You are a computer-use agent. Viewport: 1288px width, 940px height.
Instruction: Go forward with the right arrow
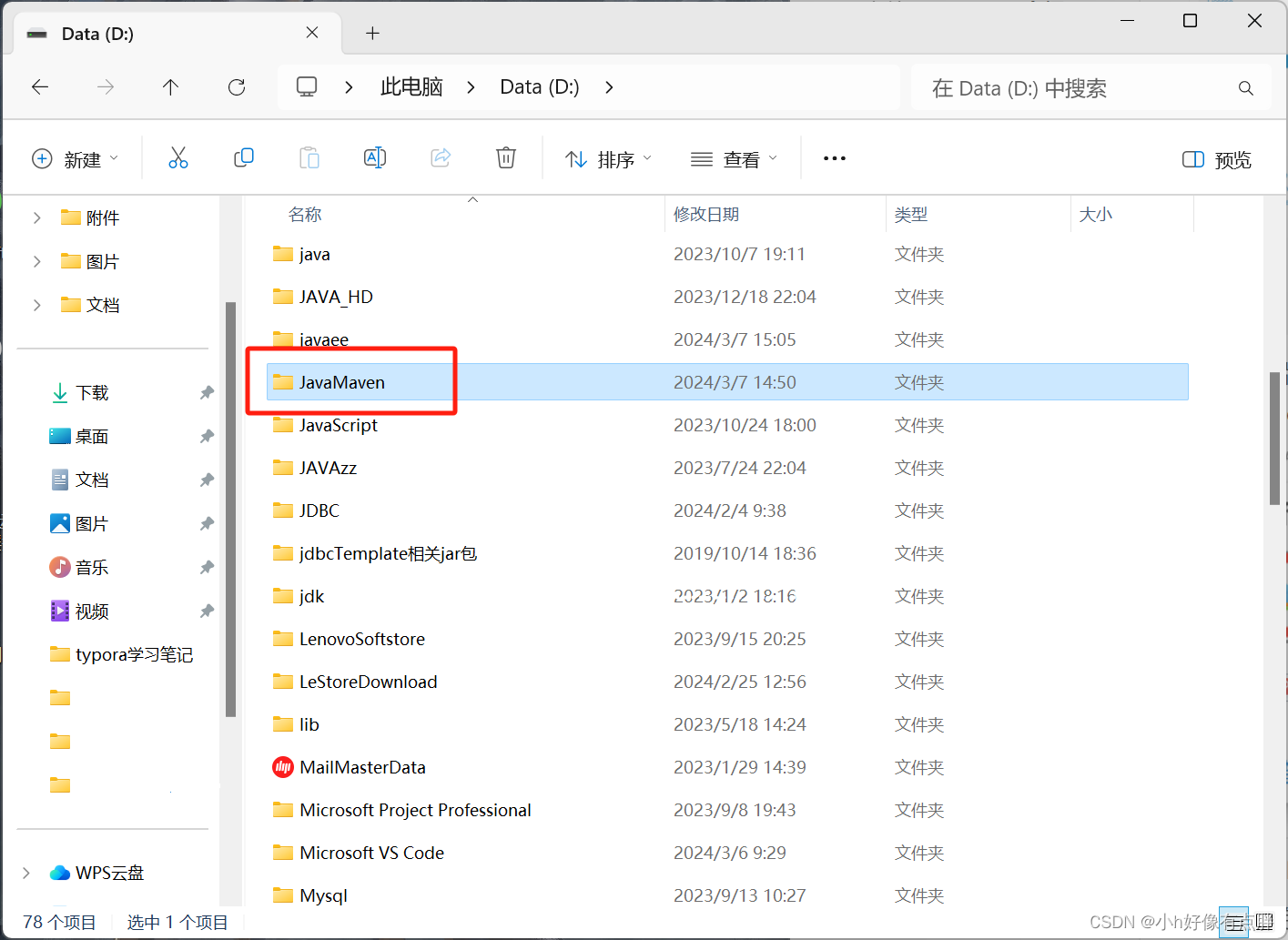coord(106,87)
